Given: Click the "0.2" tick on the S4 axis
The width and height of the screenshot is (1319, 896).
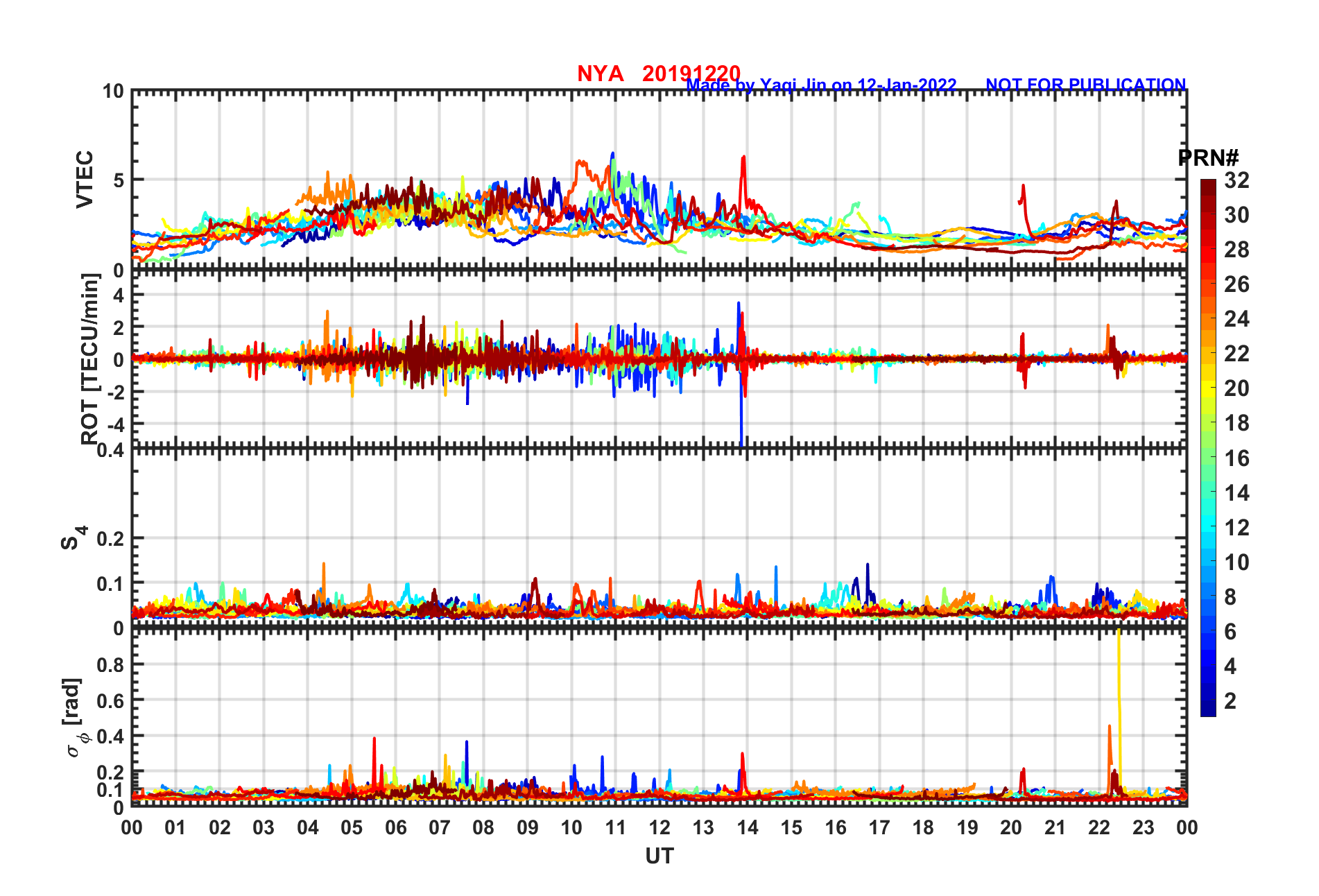Looking at the screenshot, I should pyautogui.click(x=111, y=539).
